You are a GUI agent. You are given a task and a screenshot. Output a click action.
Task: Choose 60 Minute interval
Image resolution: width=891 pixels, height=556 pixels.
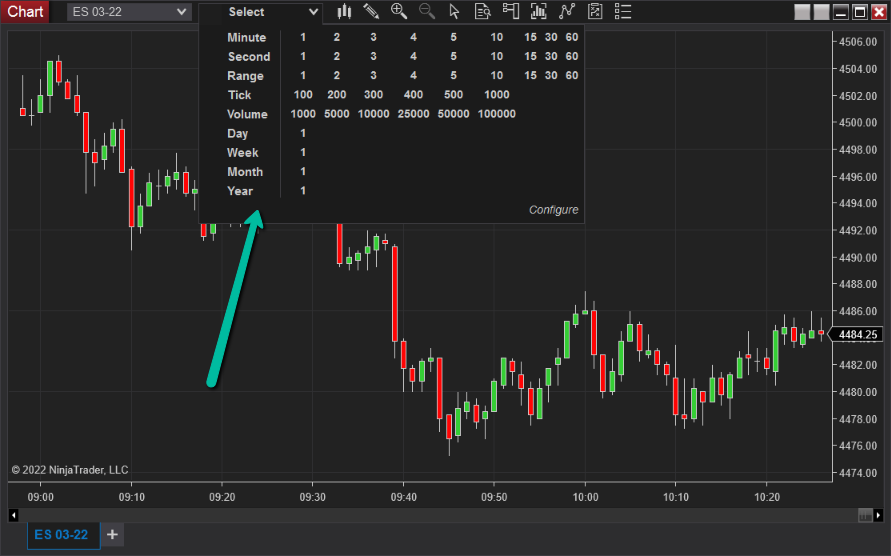[x=572, y=37]
